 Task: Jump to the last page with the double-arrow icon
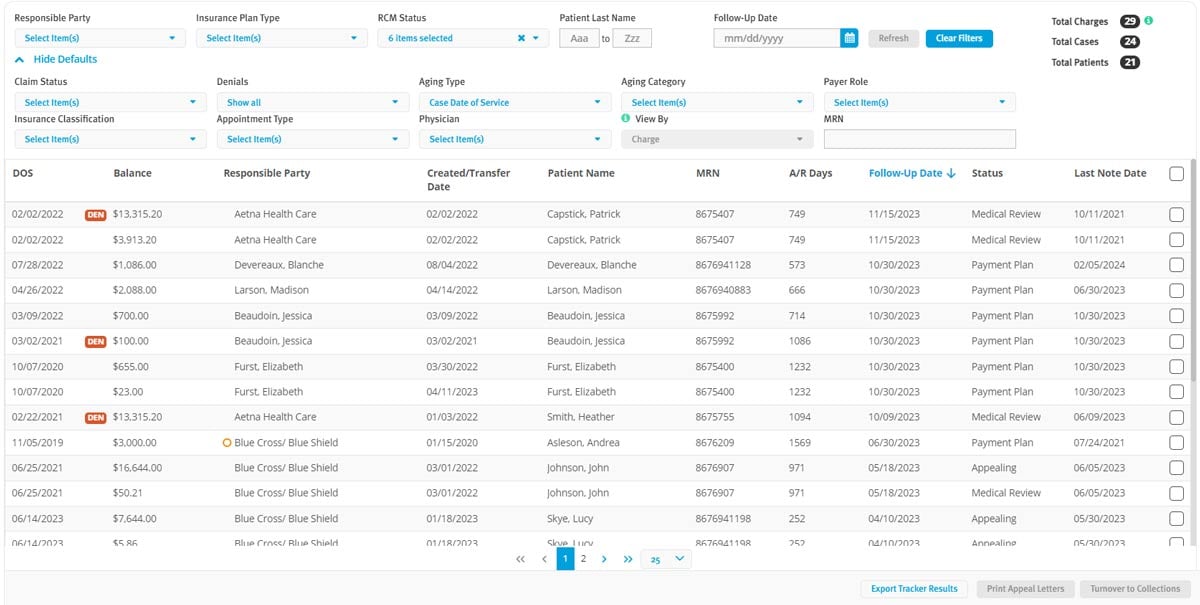[628, 559]
